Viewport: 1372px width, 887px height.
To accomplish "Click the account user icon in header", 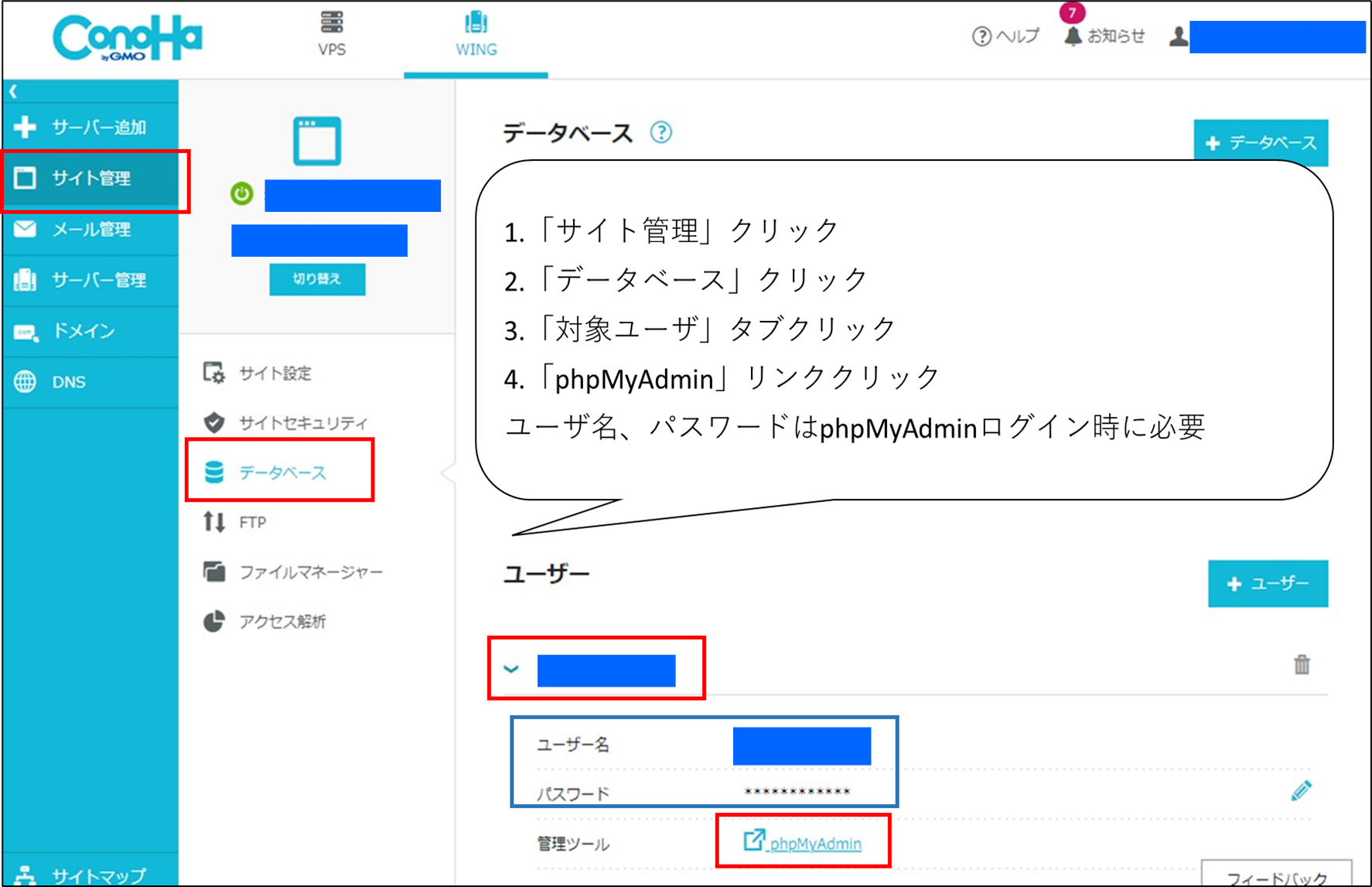I will pyautogui.click(x=1178, y=36).
